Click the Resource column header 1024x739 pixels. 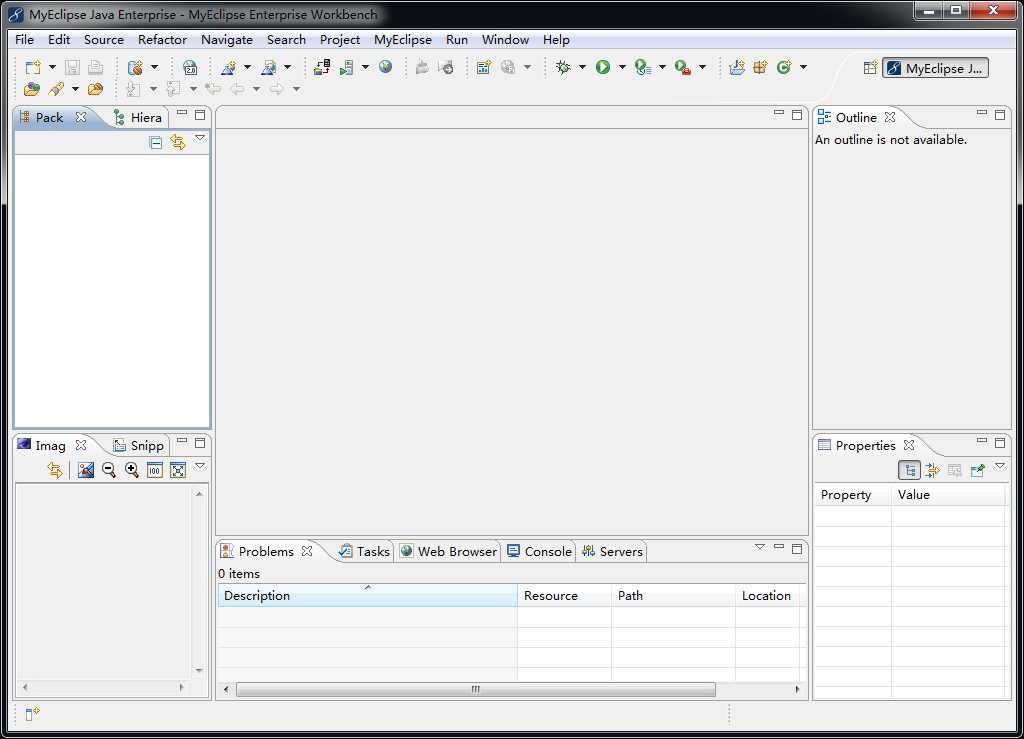click(564, 595)
